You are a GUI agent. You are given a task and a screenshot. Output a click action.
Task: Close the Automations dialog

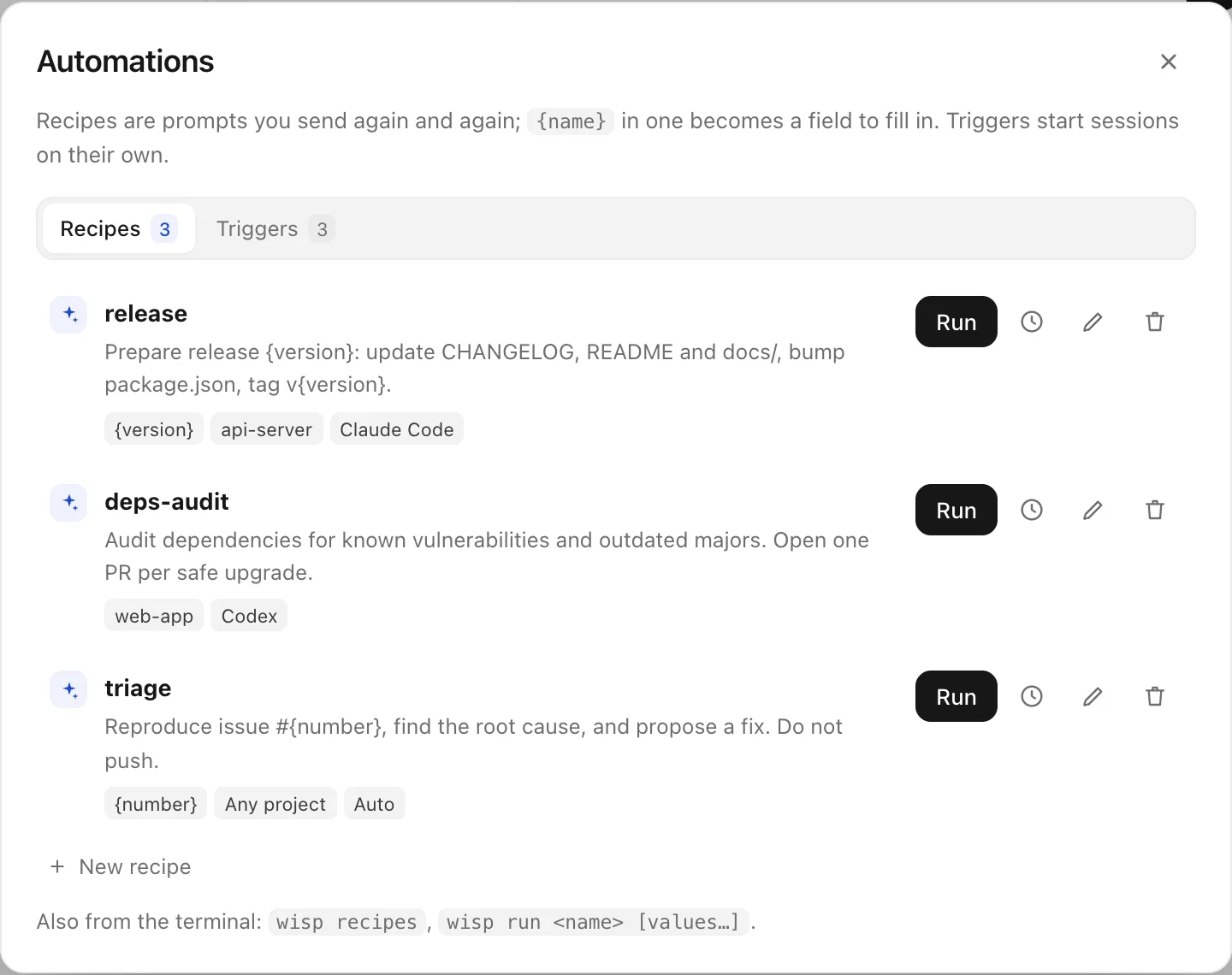[x=1169, y=62]
